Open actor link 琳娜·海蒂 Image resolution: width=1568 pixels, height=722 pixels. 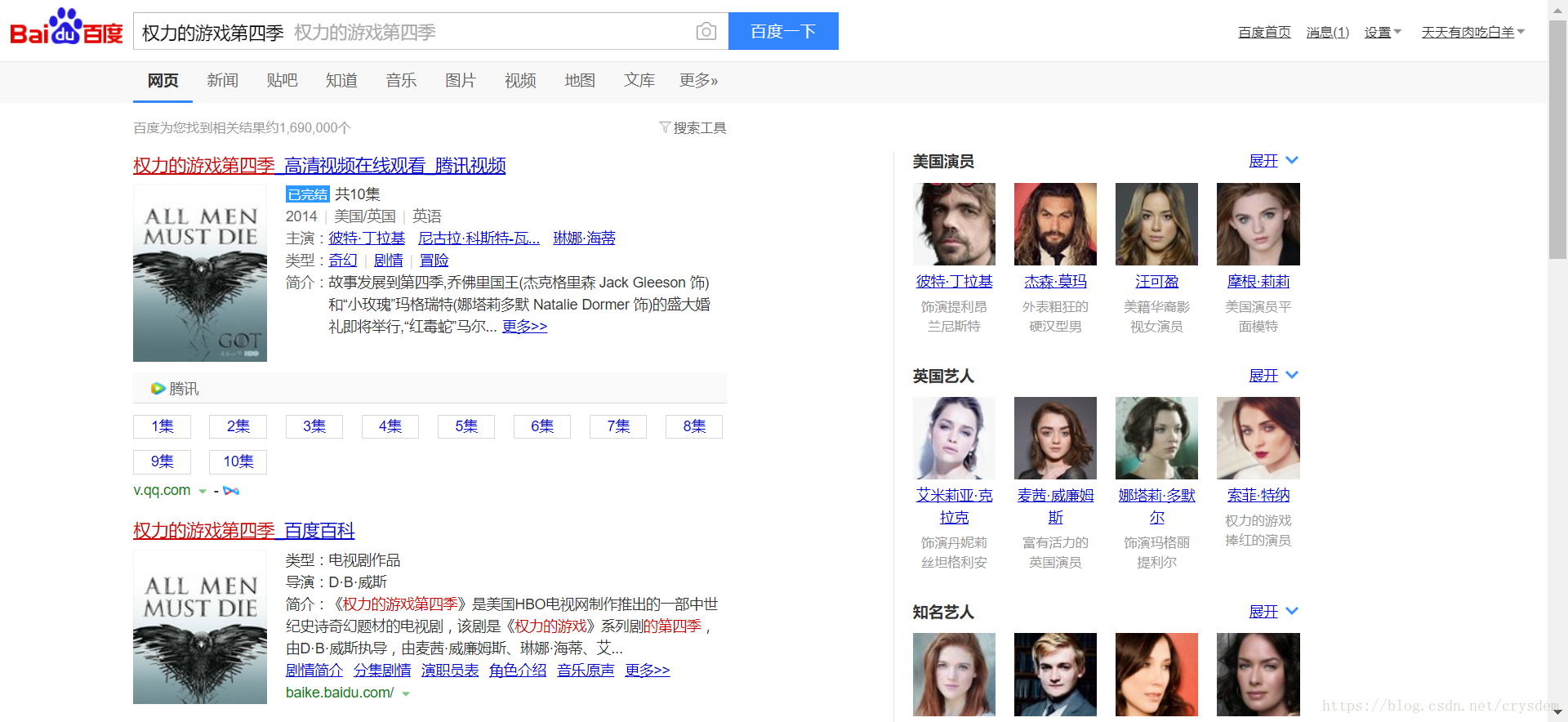pyautogui.click(x=584, y=238)
